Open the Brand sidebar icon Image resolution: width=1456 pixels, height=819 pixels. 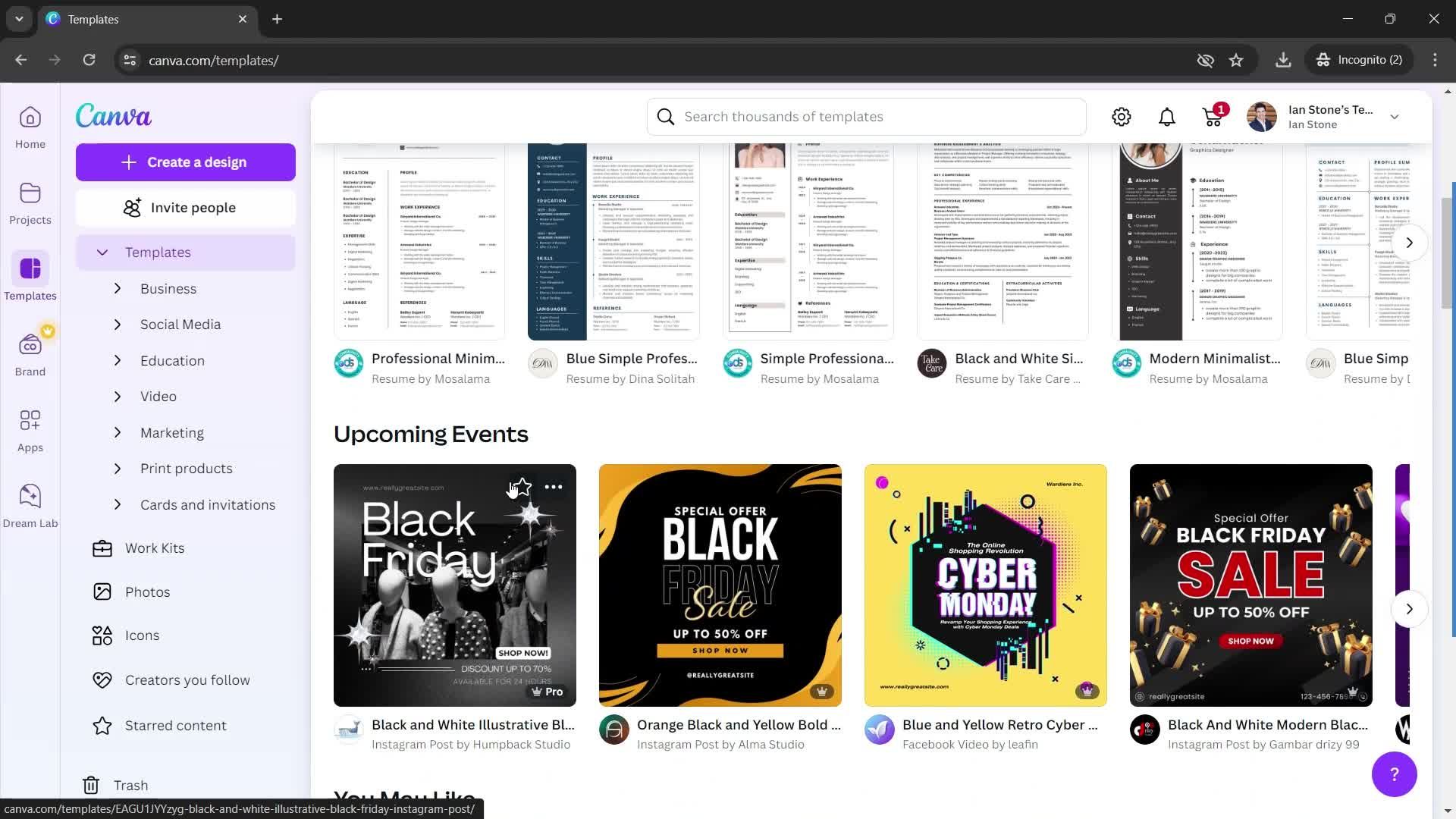[x=30, y=354]
